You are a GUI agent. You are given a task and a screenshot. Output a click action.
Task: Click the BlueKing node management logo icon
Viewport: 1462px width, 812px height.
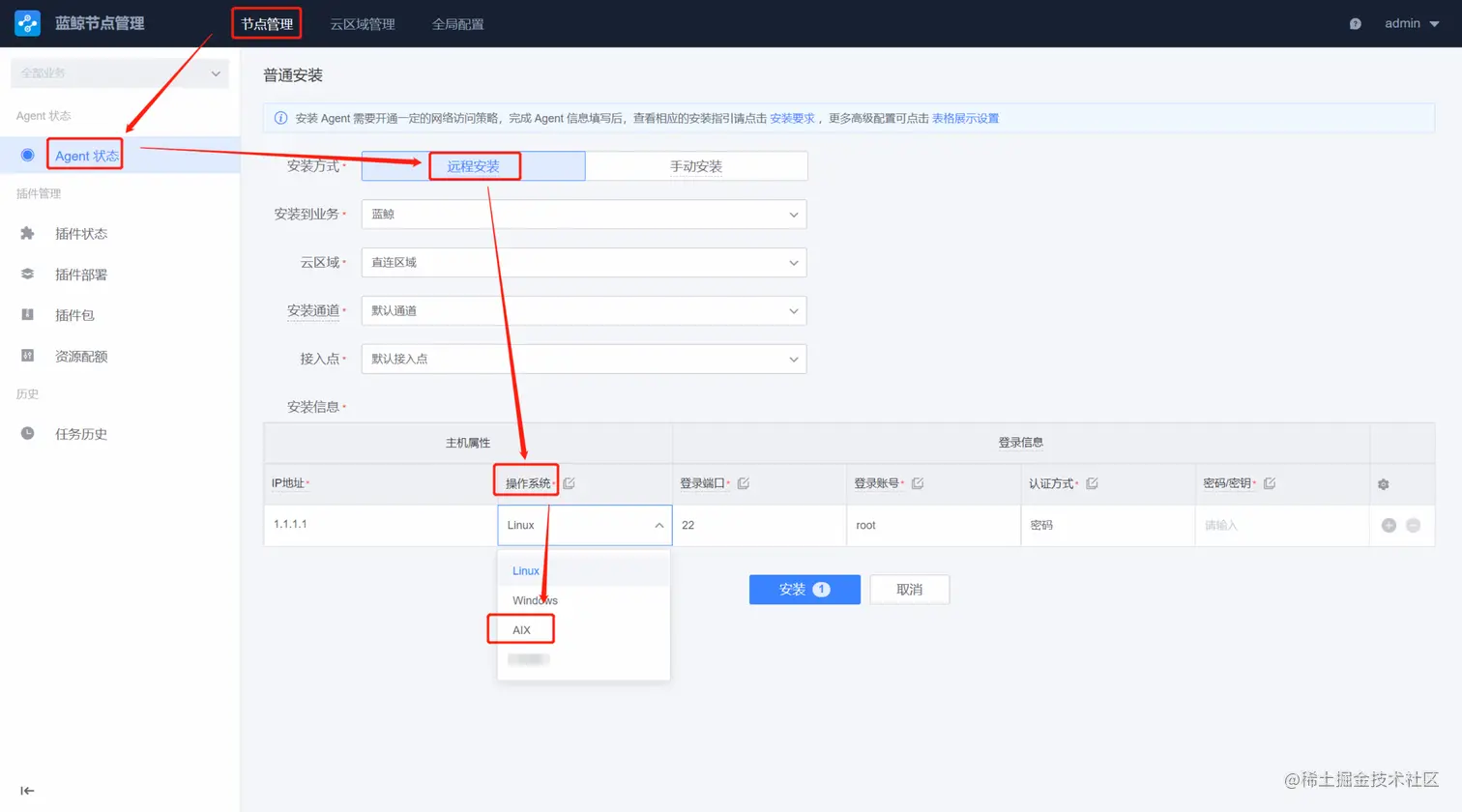pyautogui.click(x=27, y=23)
